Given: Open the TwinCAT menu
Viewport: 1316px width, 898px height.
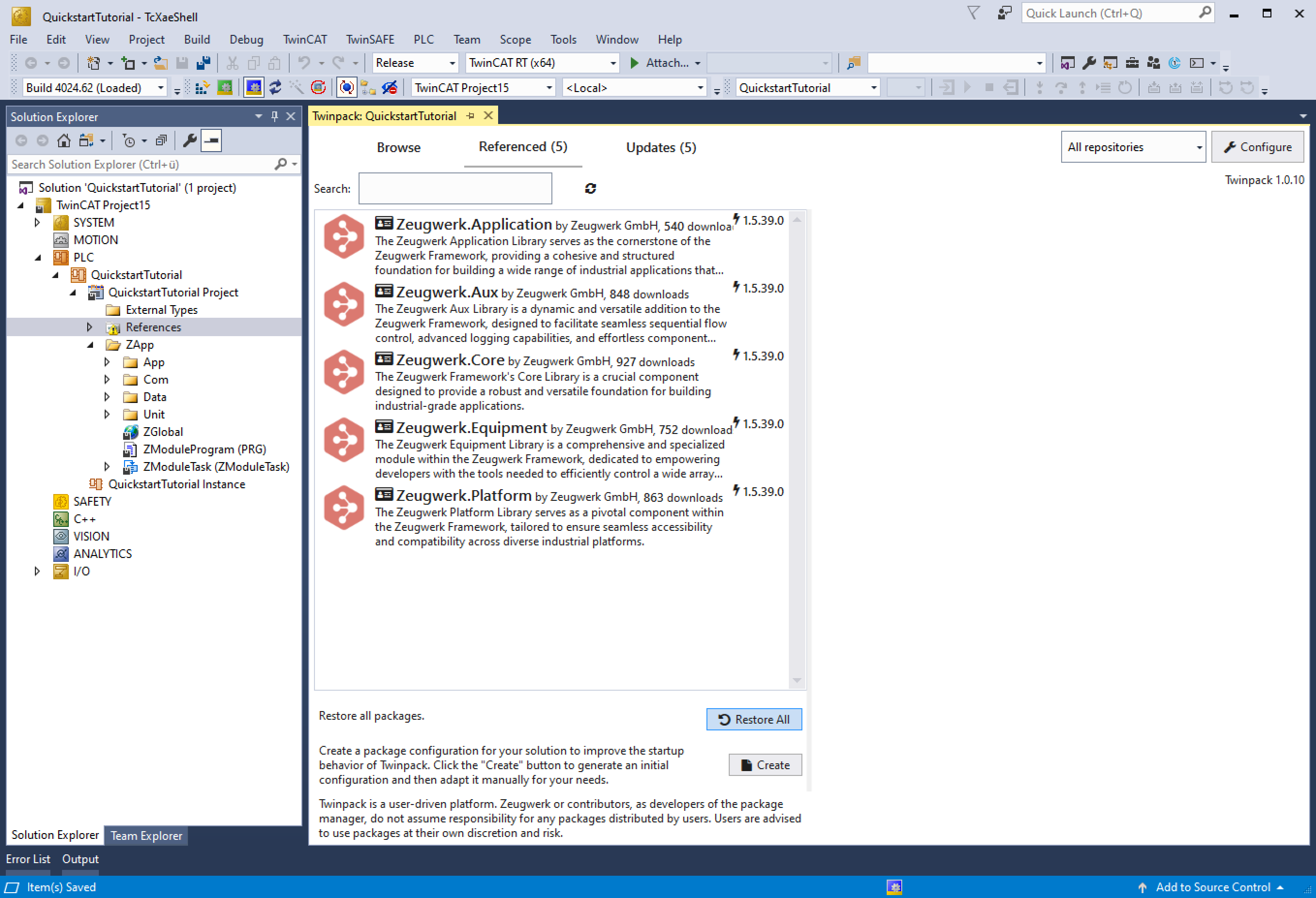Looking at the screenshot, I should click(x=305, y=40).
